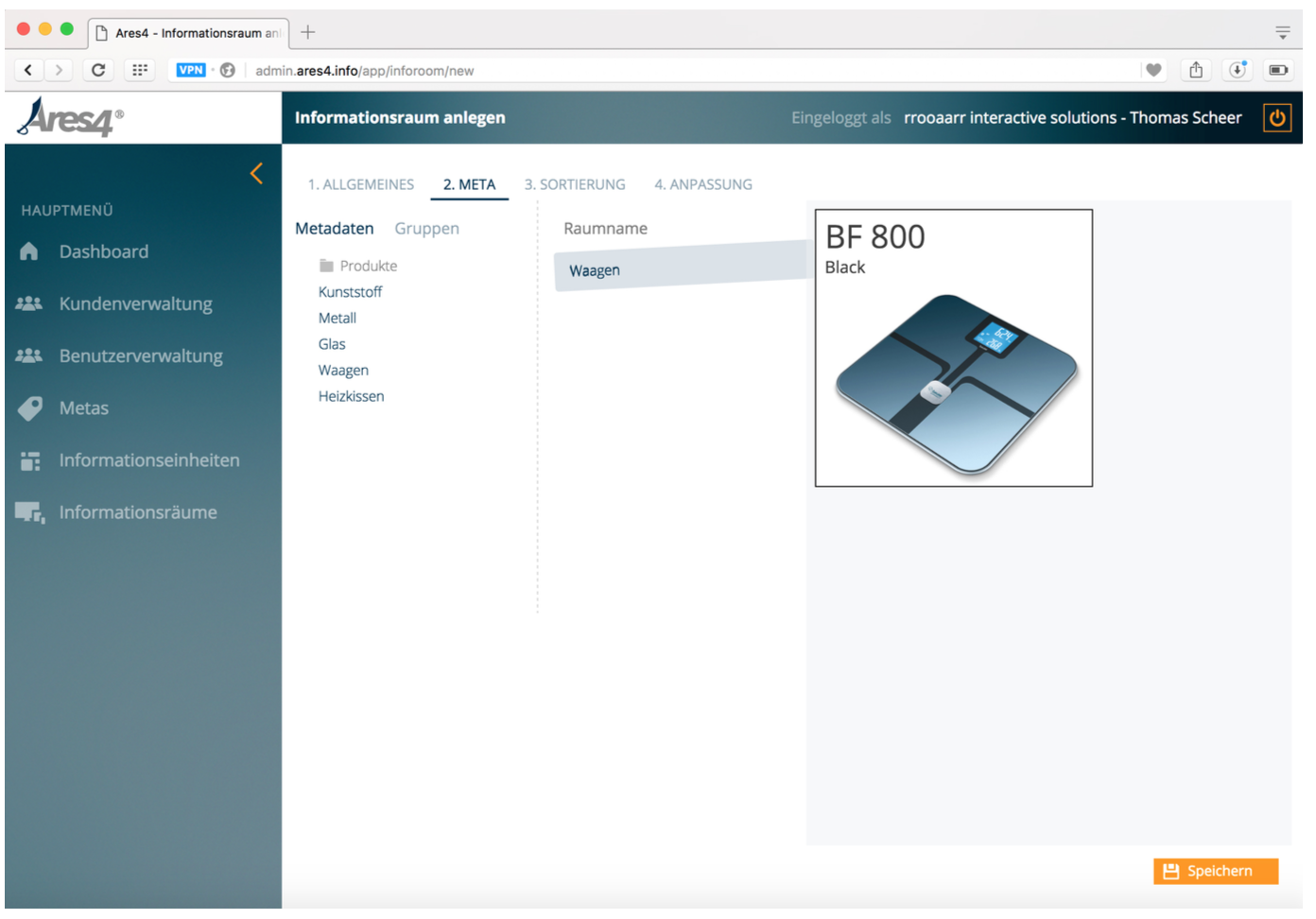Viewport: 1316px width, 919px height.
Task: Collapse the sidebar with the orange chevron
Action: 256,174
